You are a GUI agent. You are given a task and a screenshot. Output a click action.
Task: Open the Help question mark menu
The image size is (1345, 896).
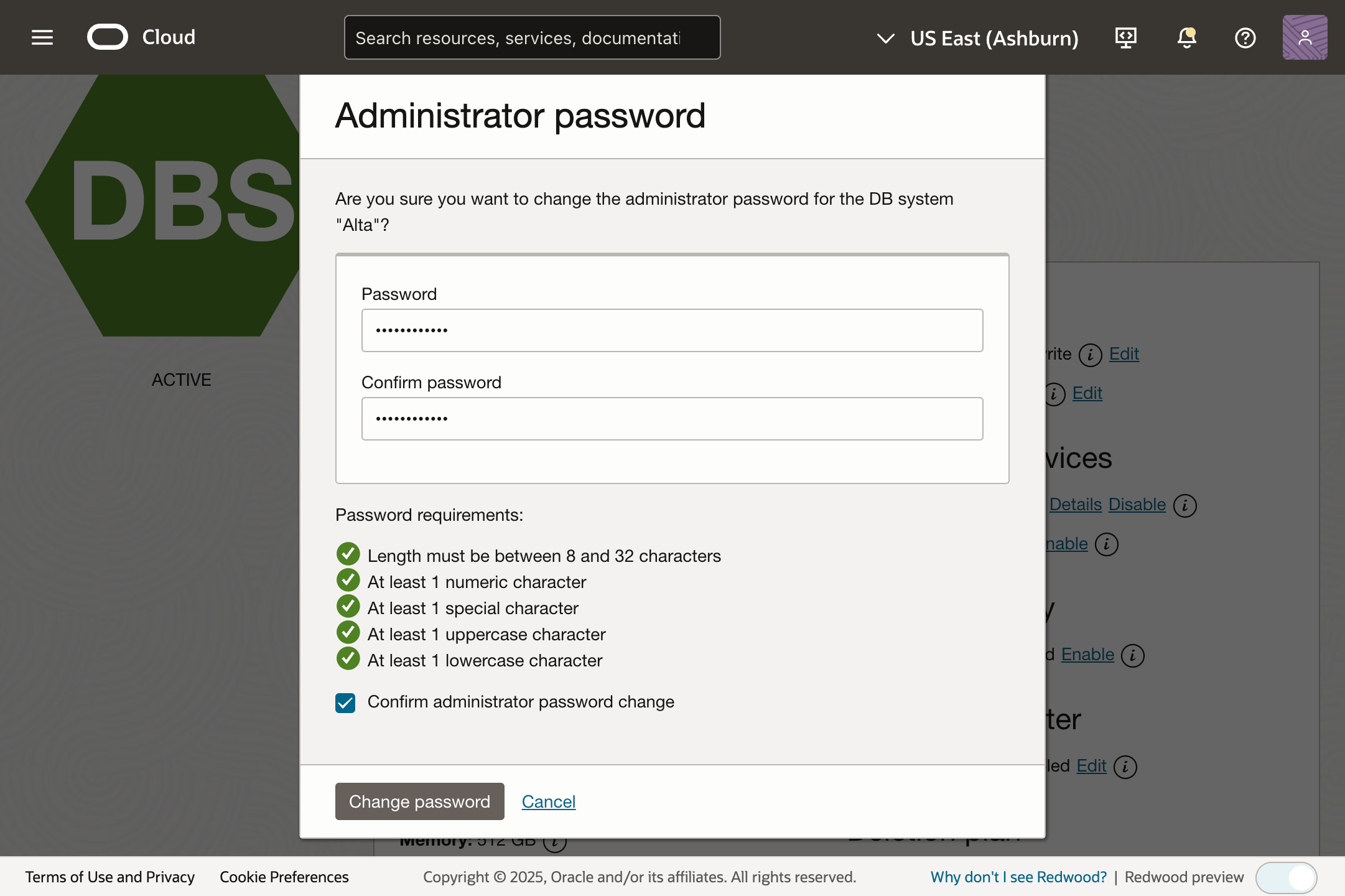pyautogui.click(x=1245, y=37)
